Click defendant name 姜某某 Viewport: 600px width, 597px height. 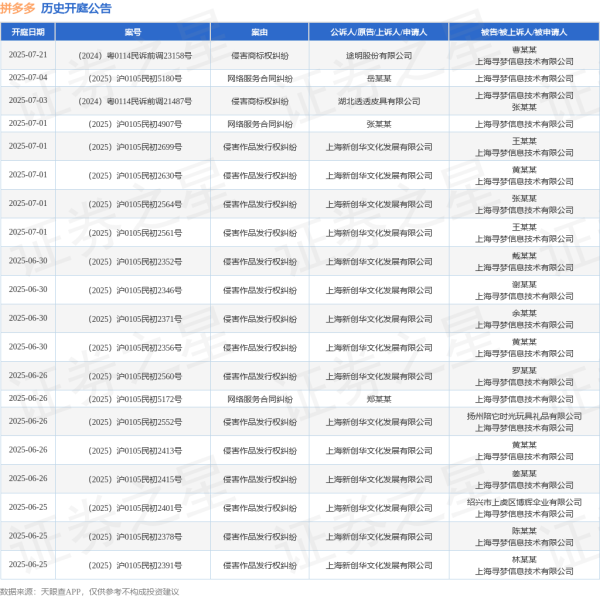[x=524, y=473]
